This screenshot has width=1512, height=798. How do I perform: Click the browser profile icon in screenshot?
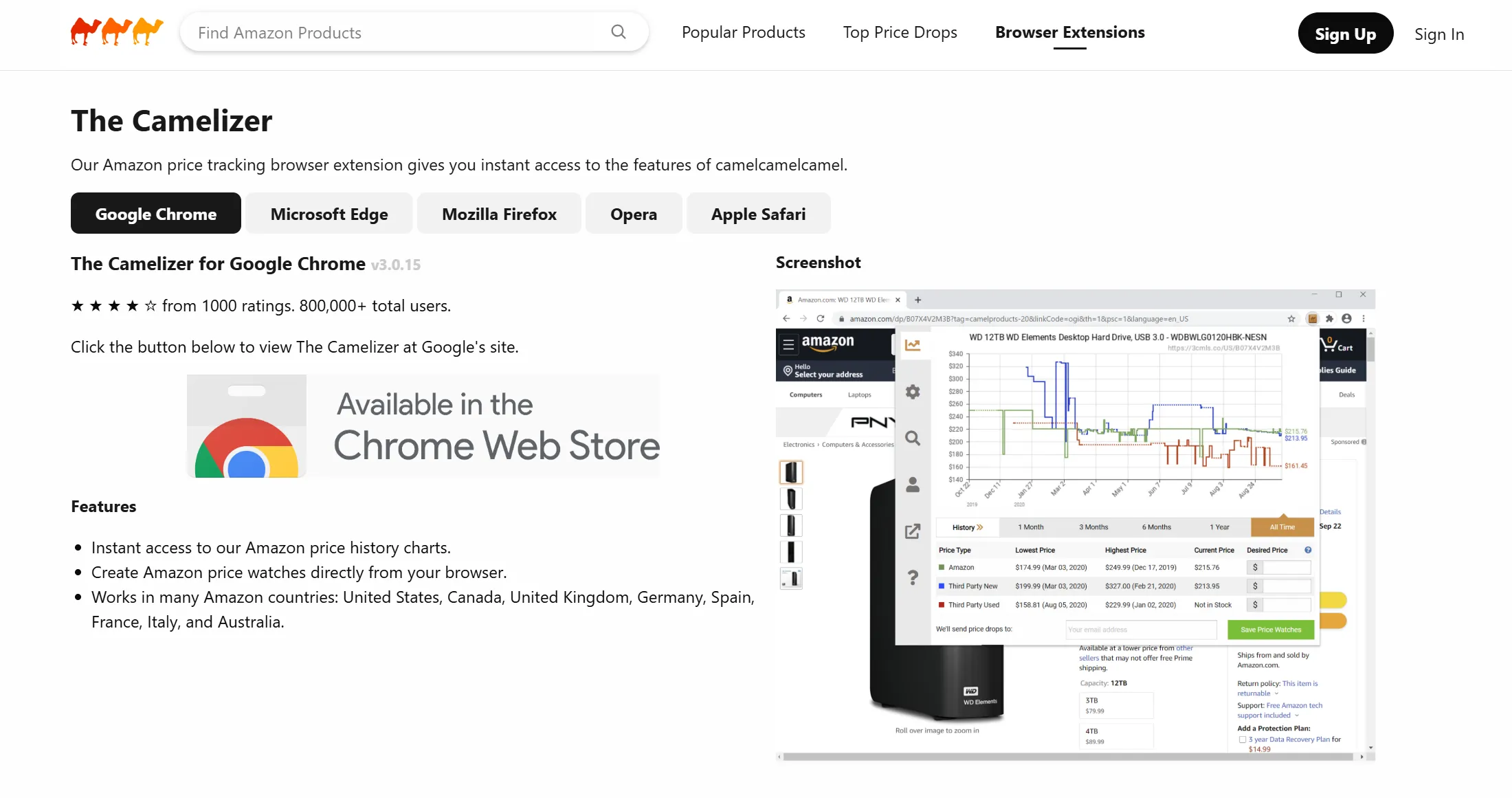tap(1346, 318)
